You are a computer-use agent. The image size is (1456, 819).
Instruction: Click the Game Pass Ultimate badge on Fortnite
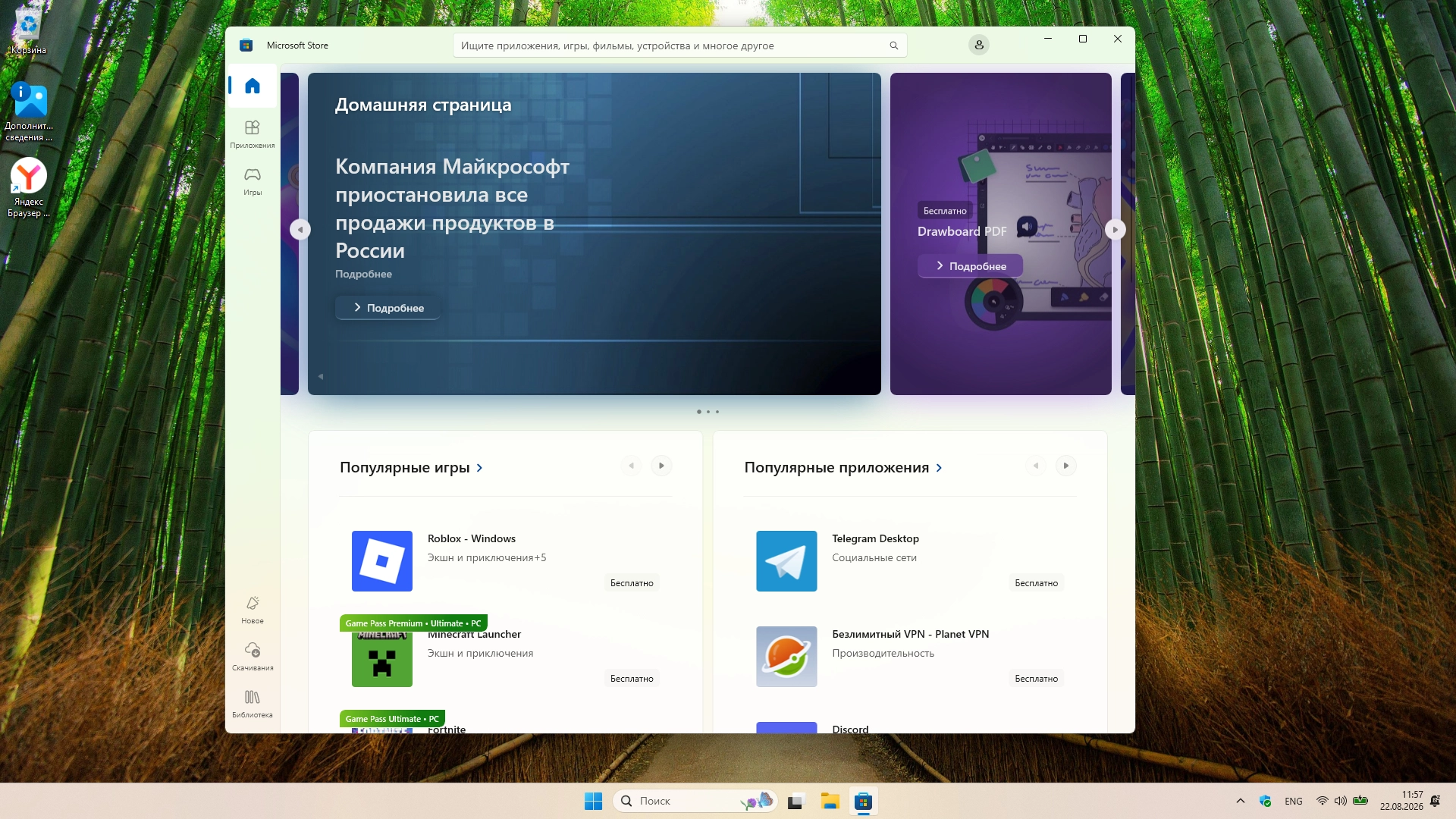tap(392, 719)
